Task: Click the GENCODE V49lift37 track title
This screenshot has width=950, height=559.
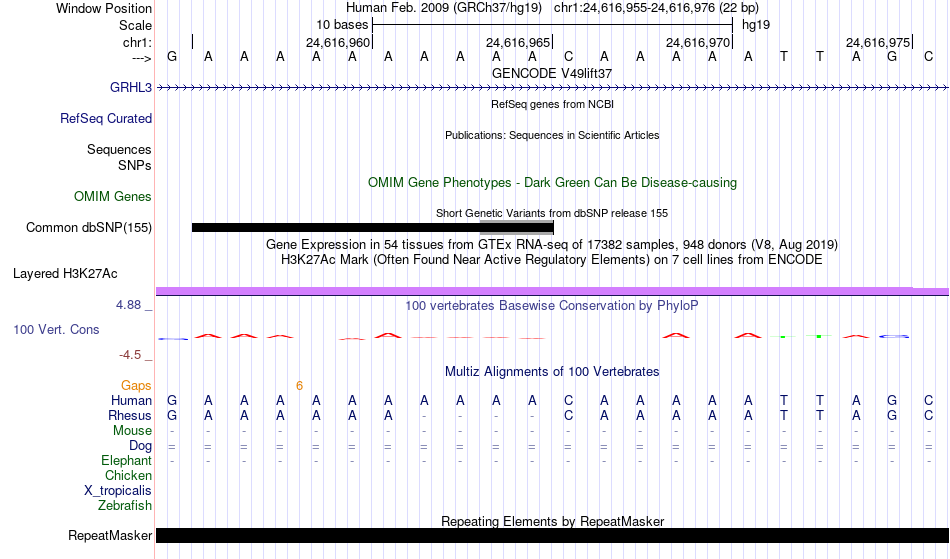Action: pyautogui.click(x=552, y=73)
